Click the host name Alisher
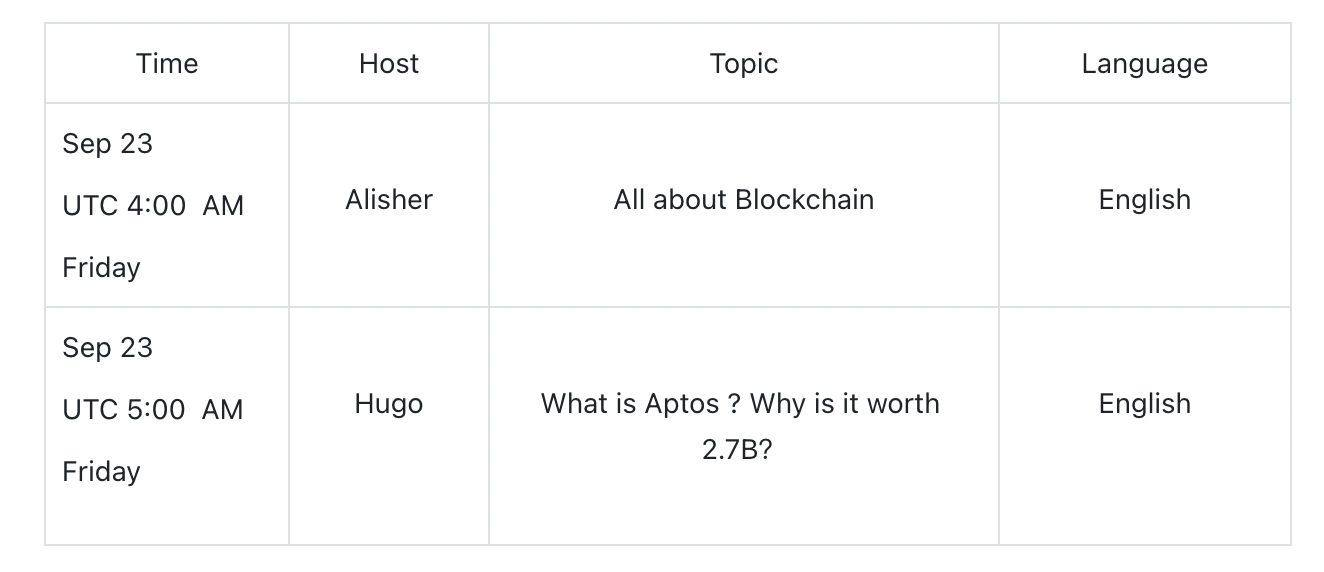The height and width of the screenshot is (572, 1324). pos(389,200)
